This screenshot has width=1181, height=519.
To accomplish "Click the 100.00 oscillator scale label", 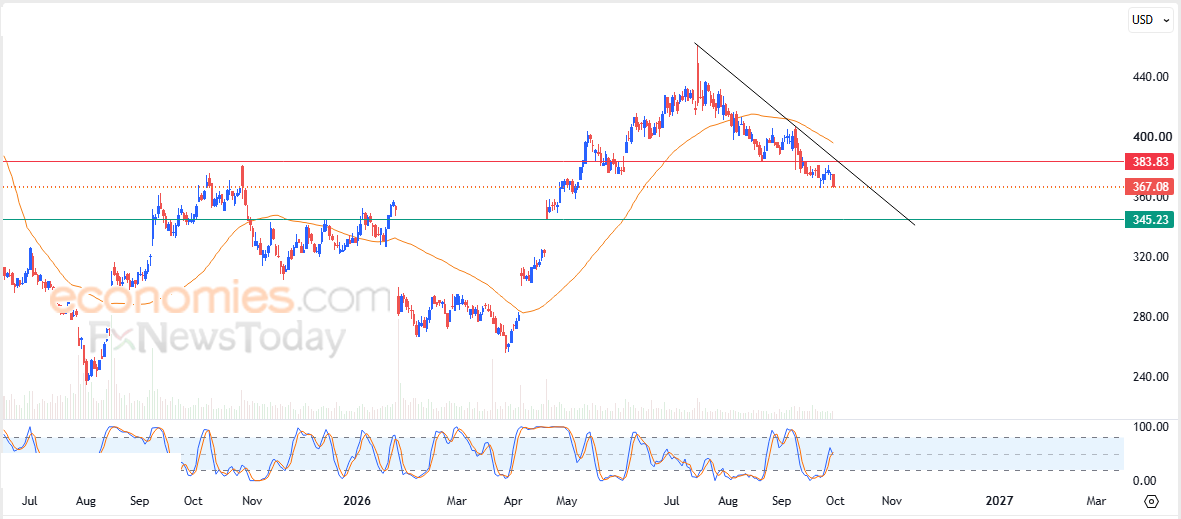I will [x=1152, y=427].
